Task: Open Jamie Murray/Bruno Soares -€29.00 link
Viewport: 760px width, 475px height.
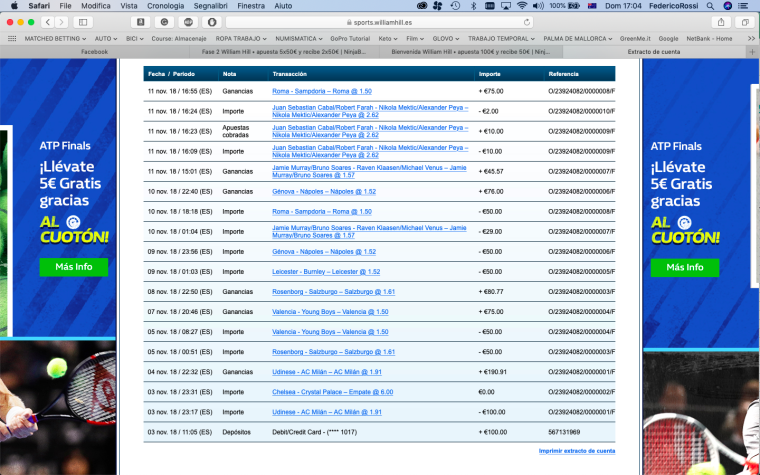Action: pos(369,232)
